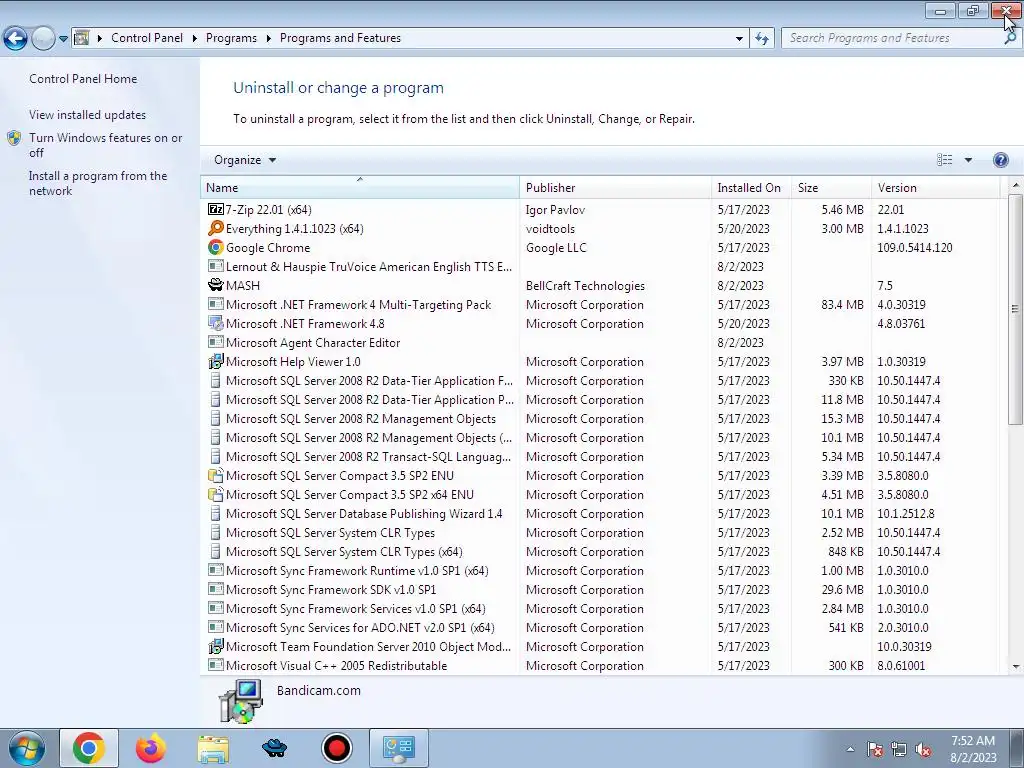Open Firefox from the taskbar
Image resolution: width=1024 pixels, height=768 pixels.
151,748
